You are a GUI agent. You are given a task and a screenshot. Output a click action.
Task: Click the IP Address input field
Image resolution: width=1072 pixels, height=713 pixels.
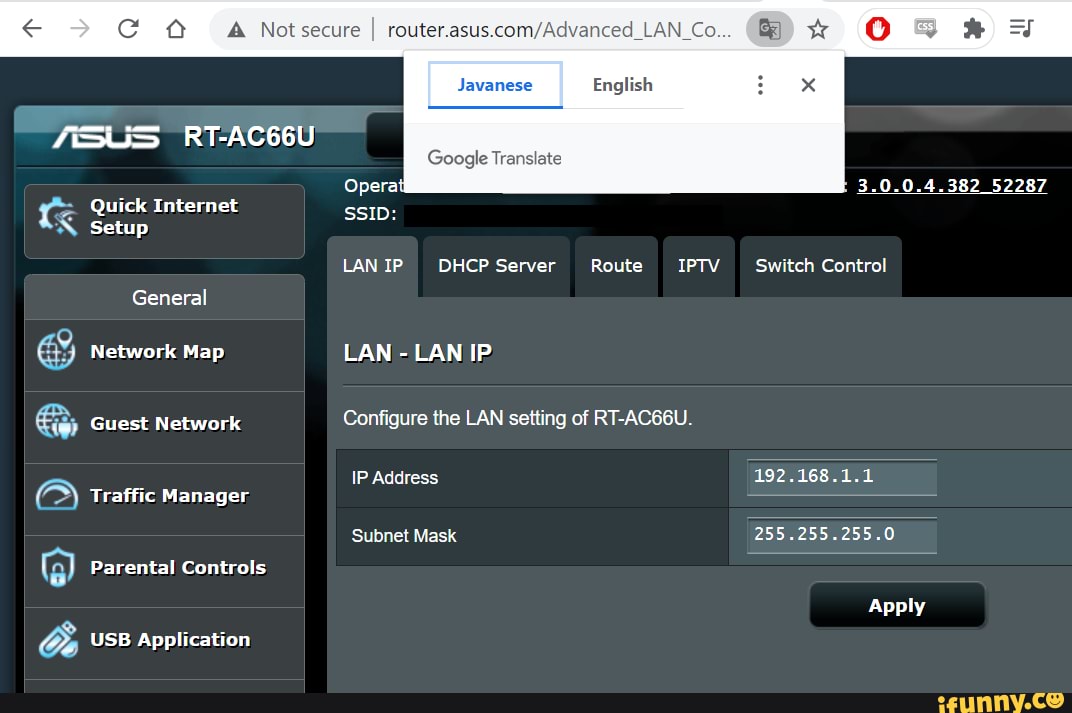point(841,477)
